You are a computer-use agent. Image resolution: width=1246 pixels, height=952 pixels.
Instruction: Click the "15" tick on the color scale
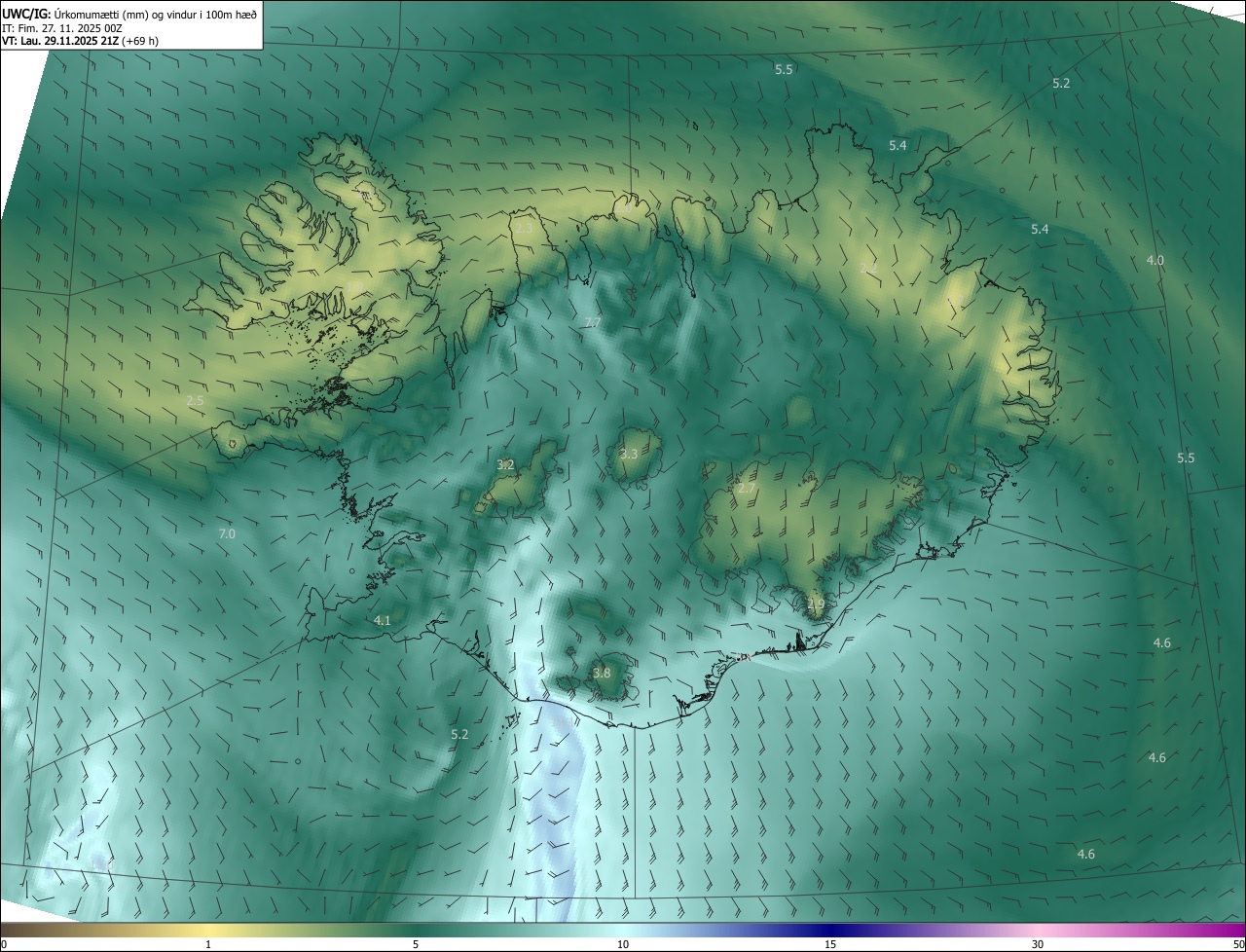(x=830, y=945)
